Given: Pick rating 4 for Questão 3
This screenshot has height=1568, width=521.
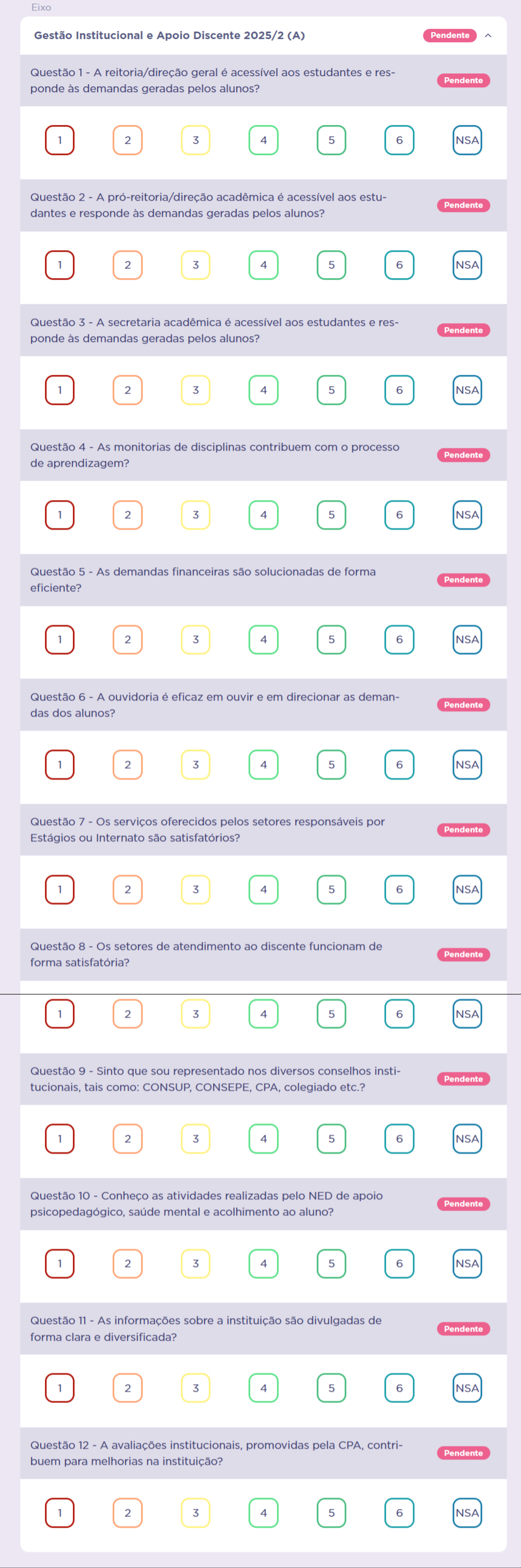Looking at the screenshot, I should coord(263,390).
